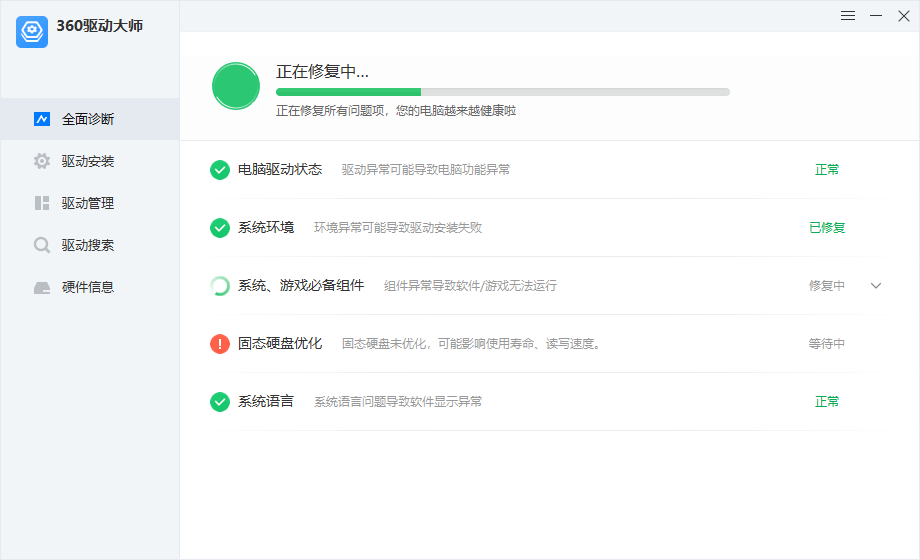Click description 系统语言问题导致软件显示异常
Viewport: 920px width, 560px height.
click(x=398, y=402)
